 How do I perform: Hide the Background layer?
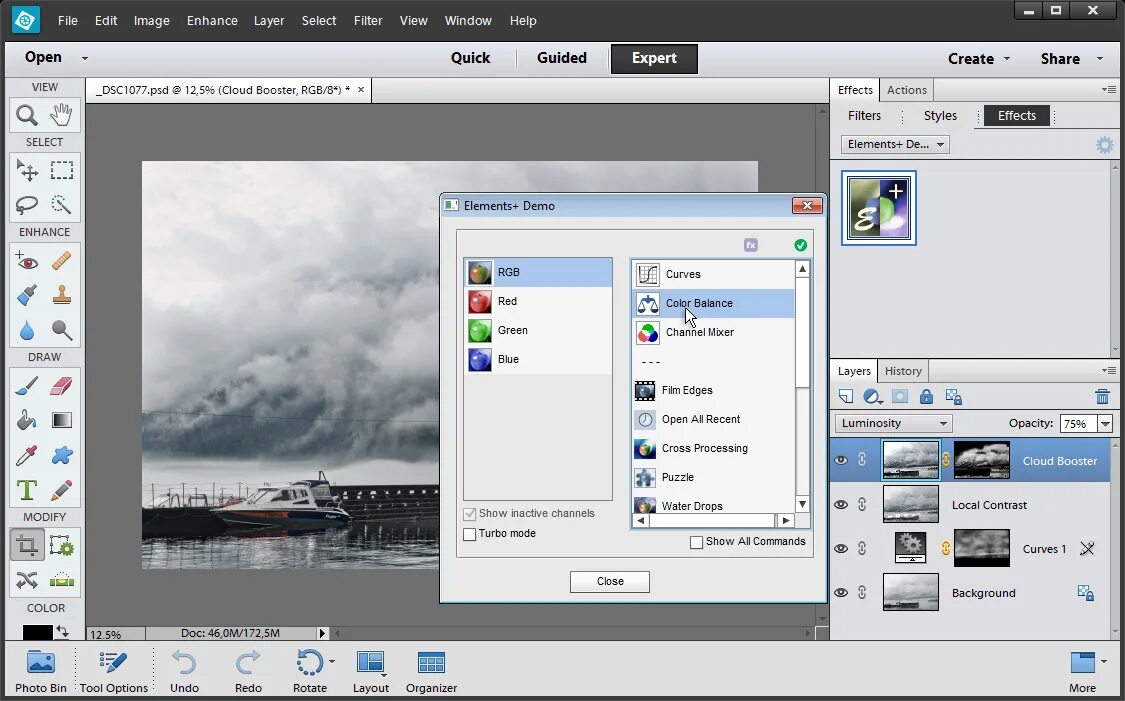coord(841,592)
